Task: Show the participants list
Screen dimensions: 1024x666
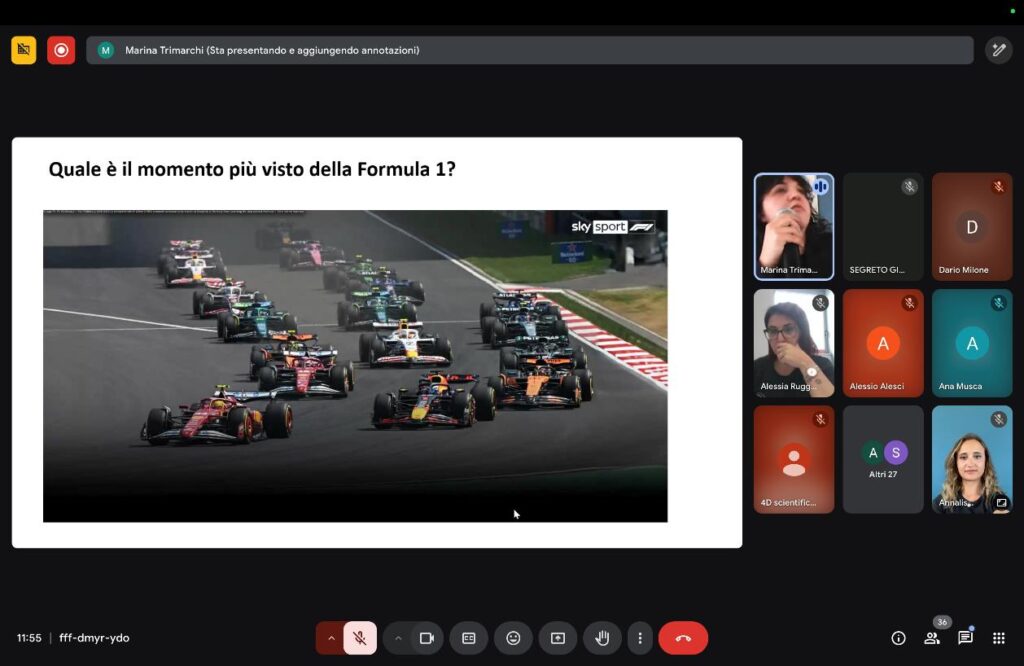Action: pyautogui.click(x=932, y=638)
